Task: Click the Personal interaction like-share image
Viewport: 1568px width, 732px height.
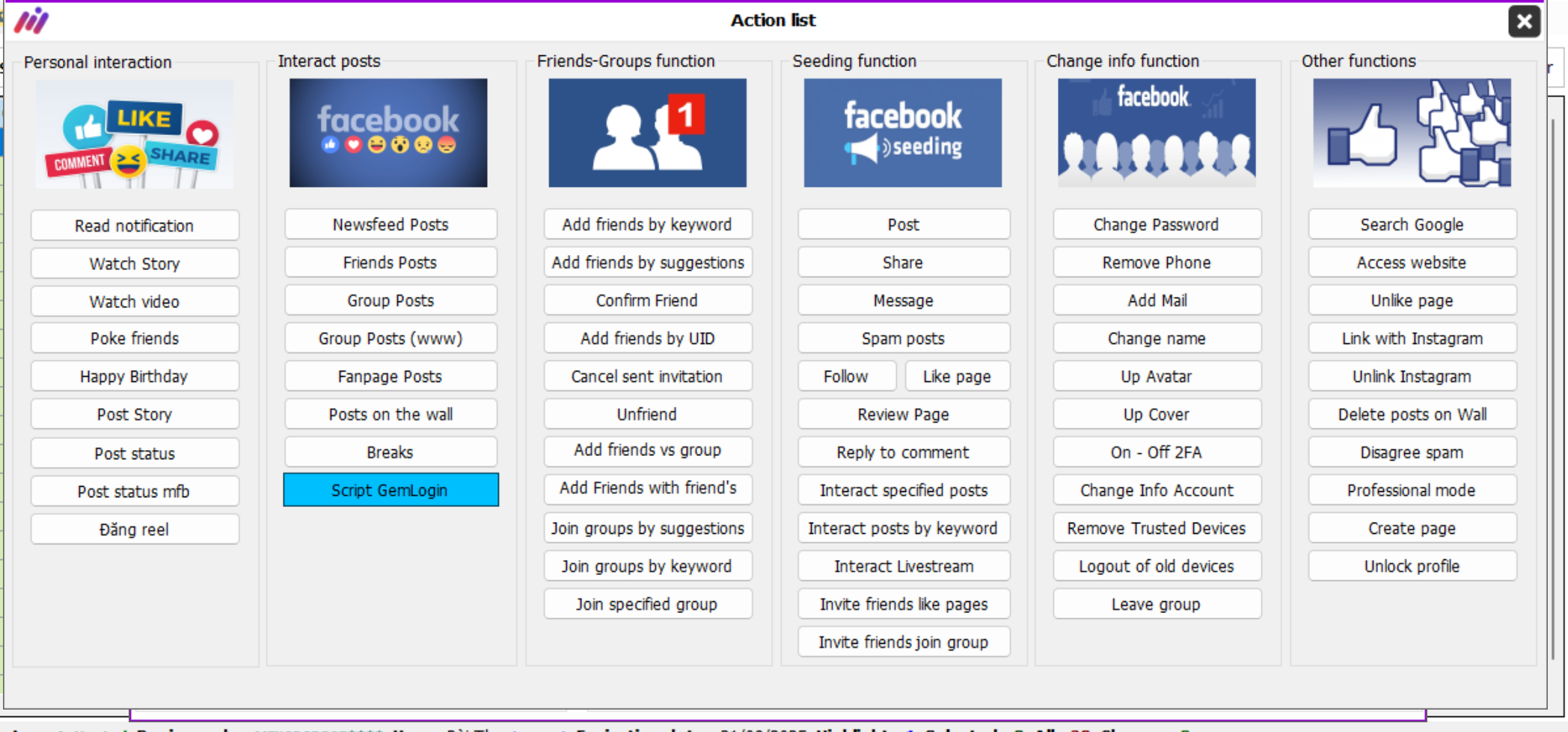Action: (x=135, y=133)
